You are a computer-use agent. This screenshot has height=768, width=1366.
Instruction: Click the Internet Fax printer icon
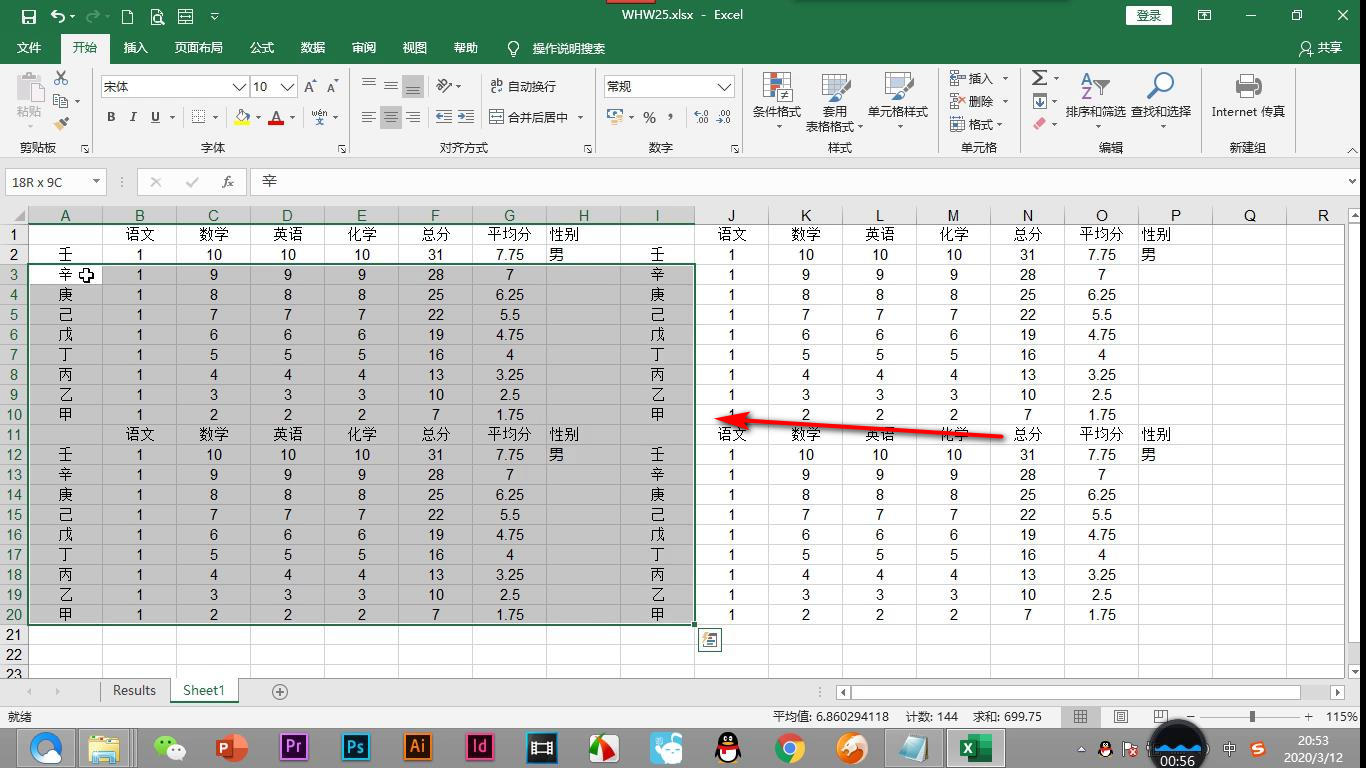click(1248, 86)
